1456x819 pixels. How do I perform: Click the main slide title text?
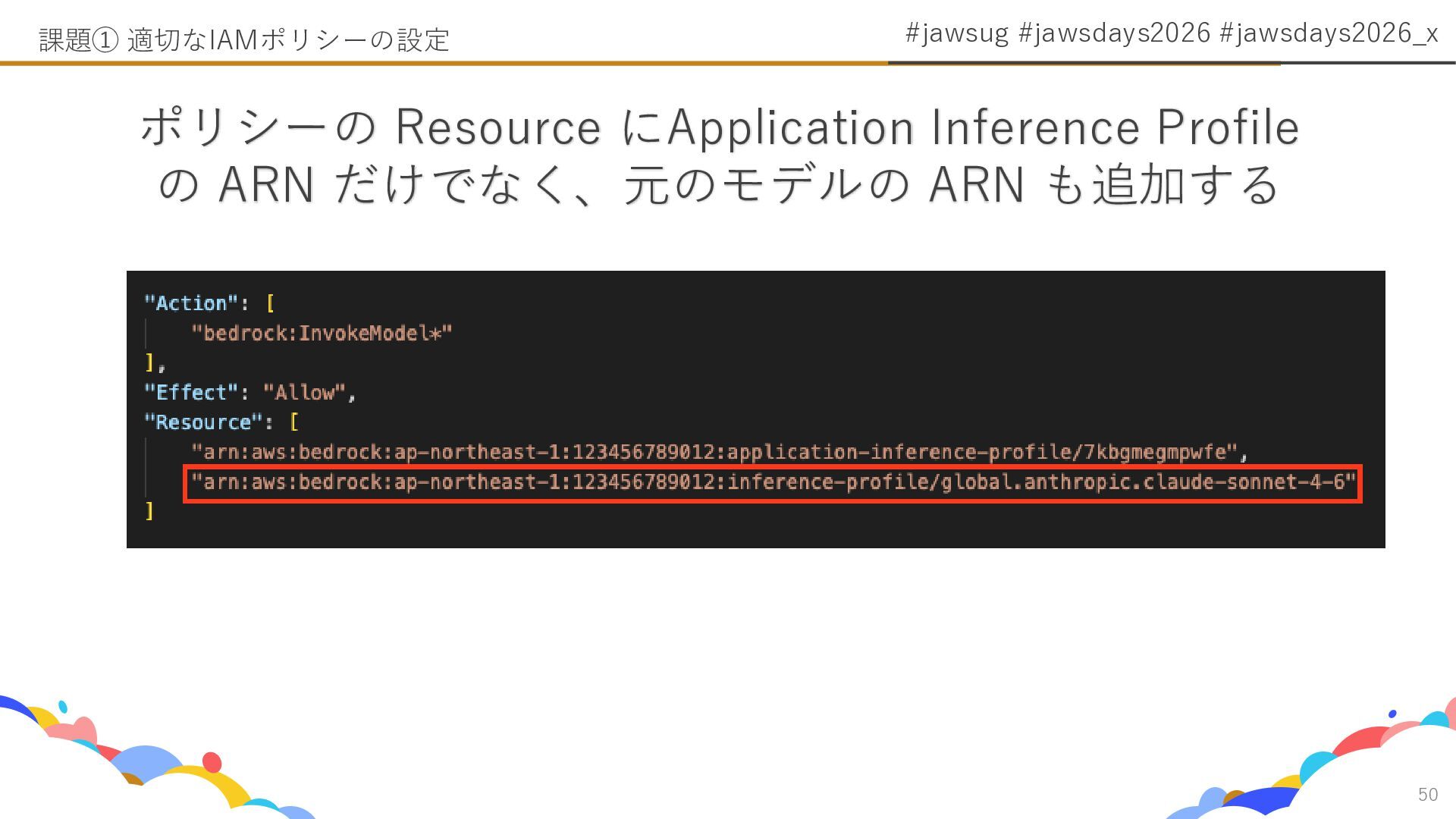coord(719,127)
